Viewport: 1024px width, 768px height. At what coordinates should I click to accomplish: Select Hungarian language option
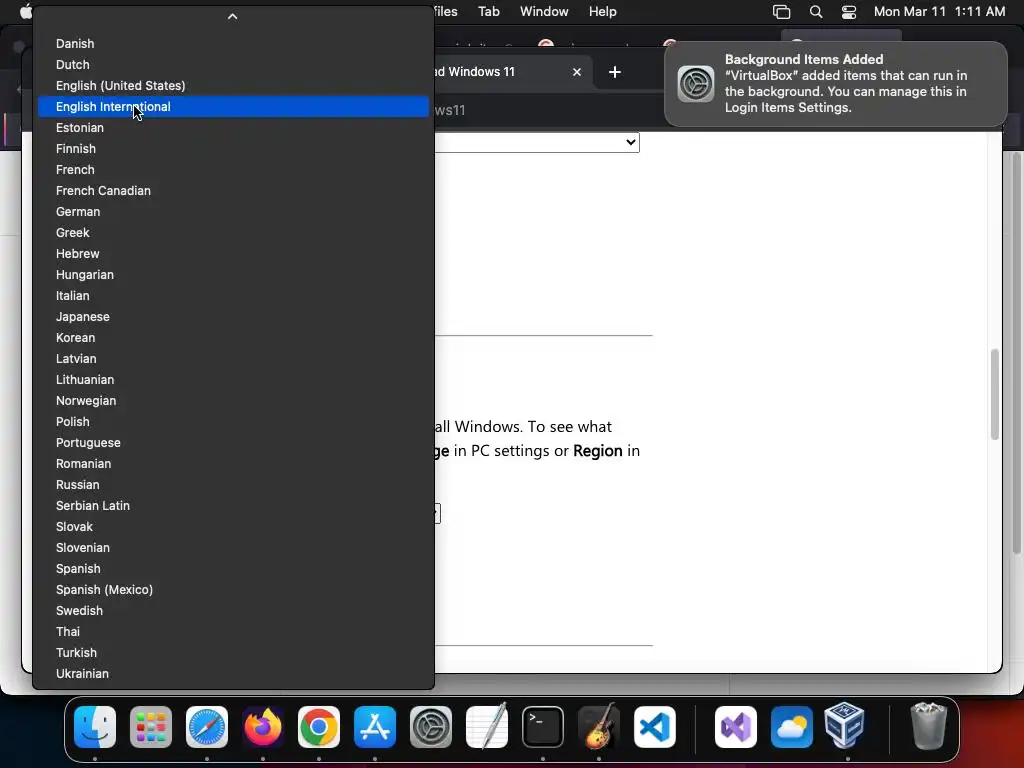(x=233, y=275)
